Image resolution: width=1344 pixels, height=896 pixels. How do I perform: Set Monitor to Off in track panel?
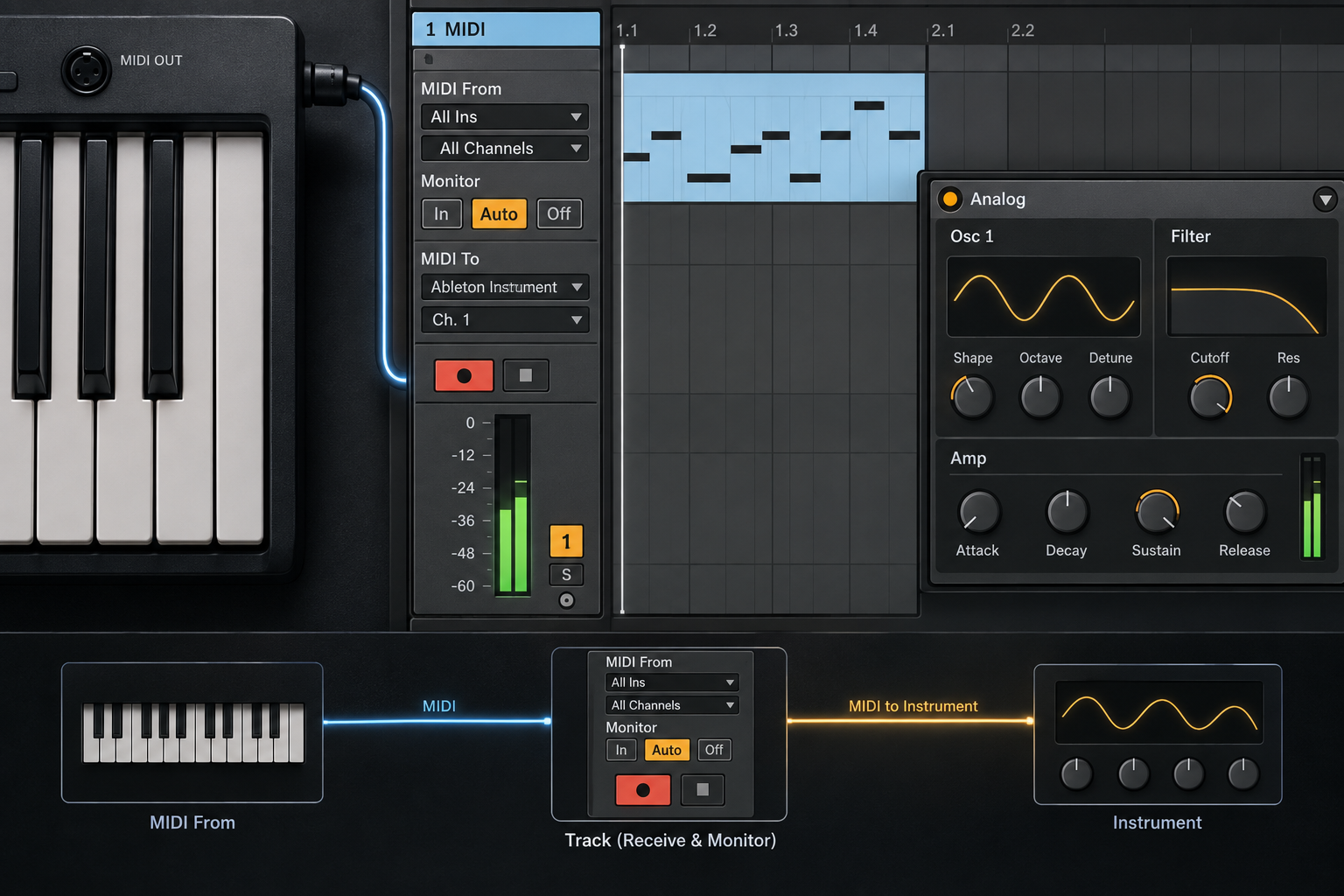point(559,213)
